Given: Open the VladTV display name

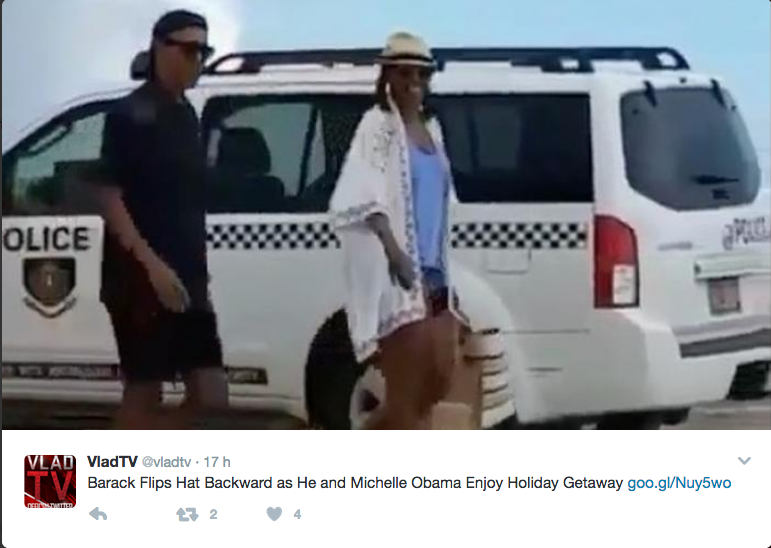Looking at the screenshot, I should 112,462.
